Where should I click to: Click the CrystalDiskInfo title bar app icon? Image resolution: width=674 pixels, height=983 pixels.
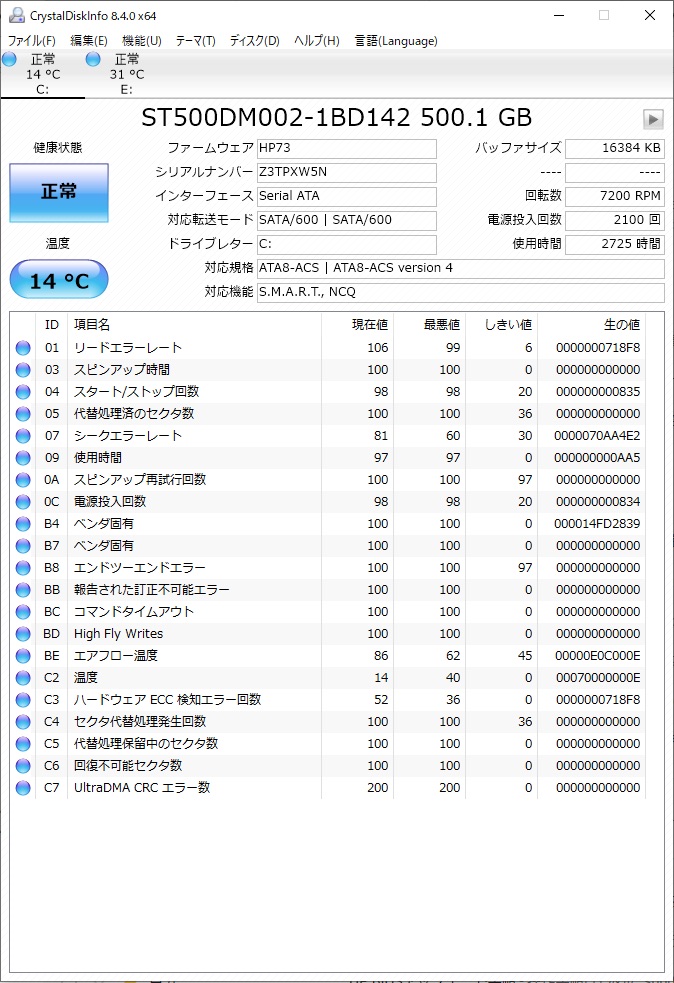pos(15,15)
